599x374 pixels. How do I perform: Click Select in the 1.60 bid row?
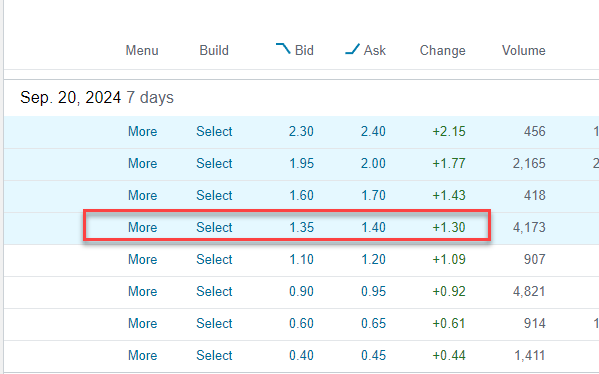pos(214,196)
